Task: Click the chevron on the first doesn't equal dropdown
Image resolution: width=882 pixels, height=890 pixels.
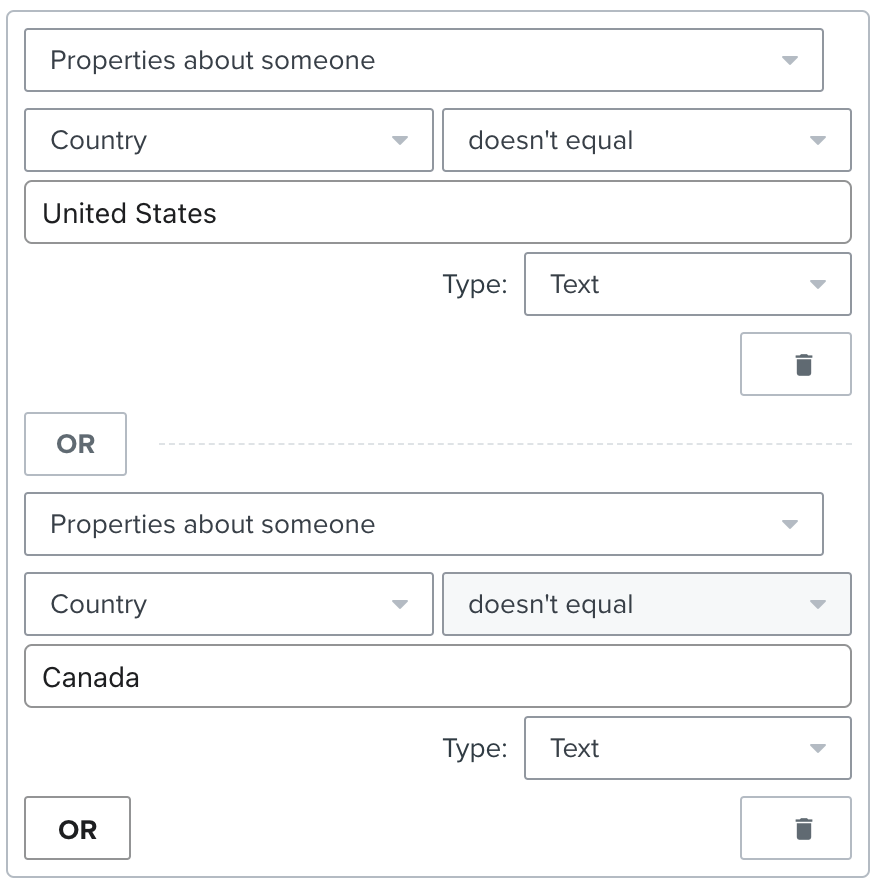Action: pyautogui.click(x=818, y=140)
